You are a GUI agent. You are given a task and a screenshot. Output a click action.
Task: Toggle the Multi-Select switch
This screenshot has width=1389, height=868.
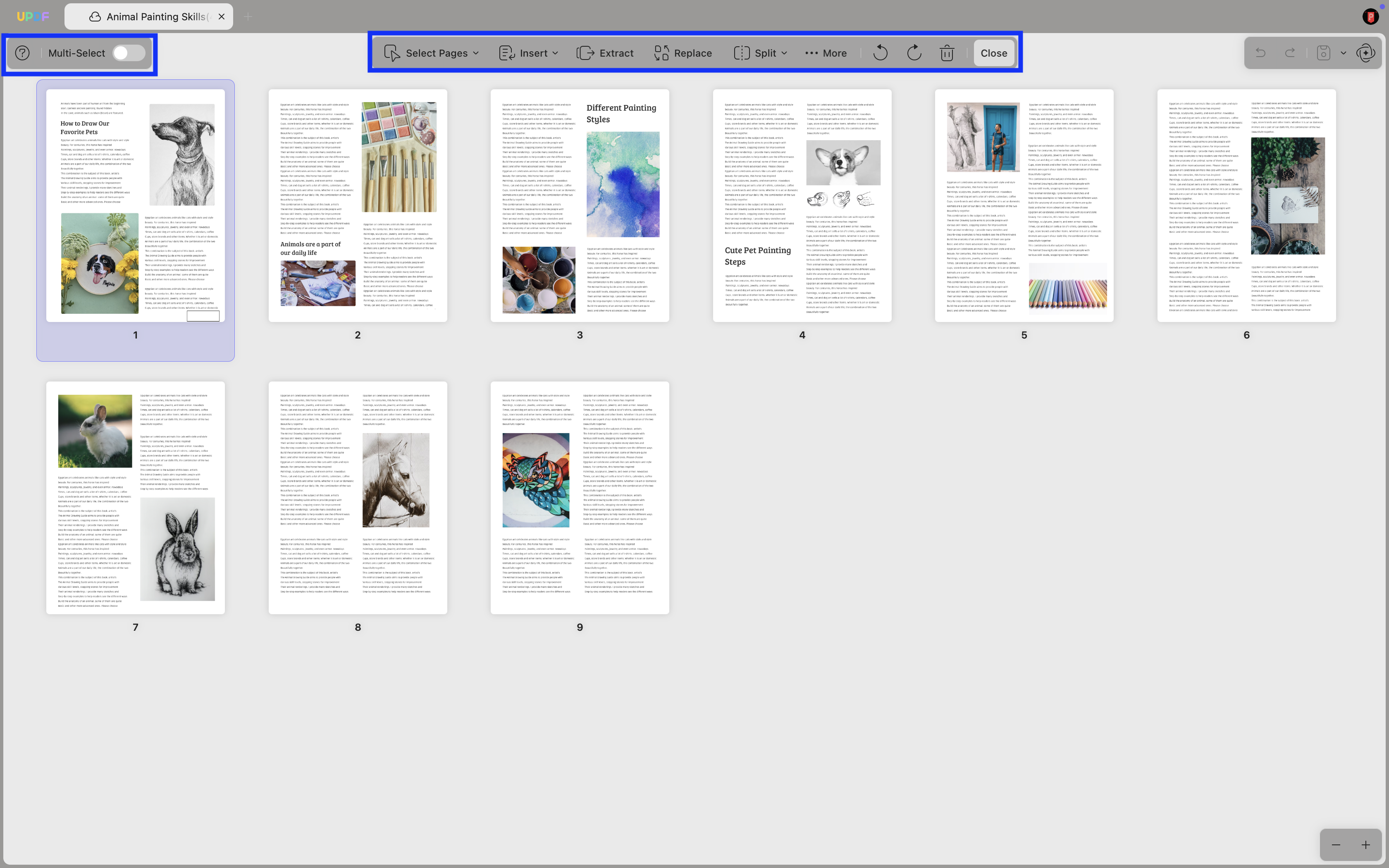(129, 53)
